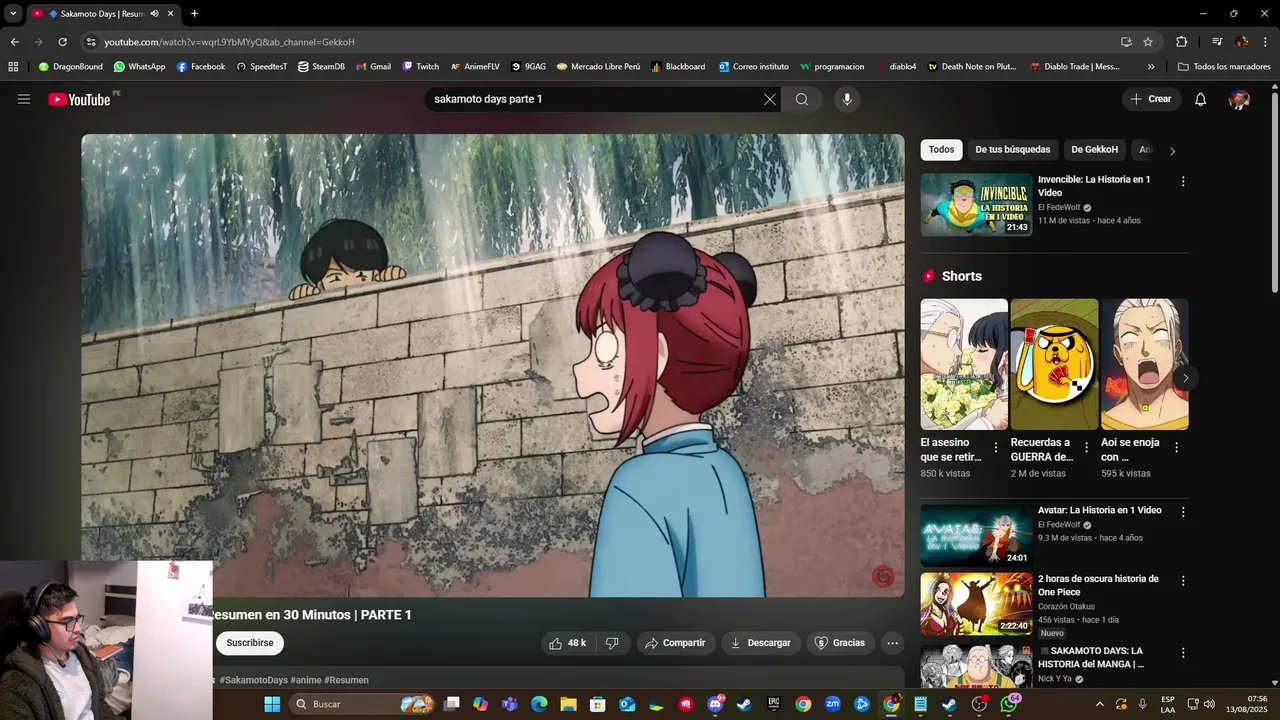Open YouTube notifications bell

click(1201, 99)
